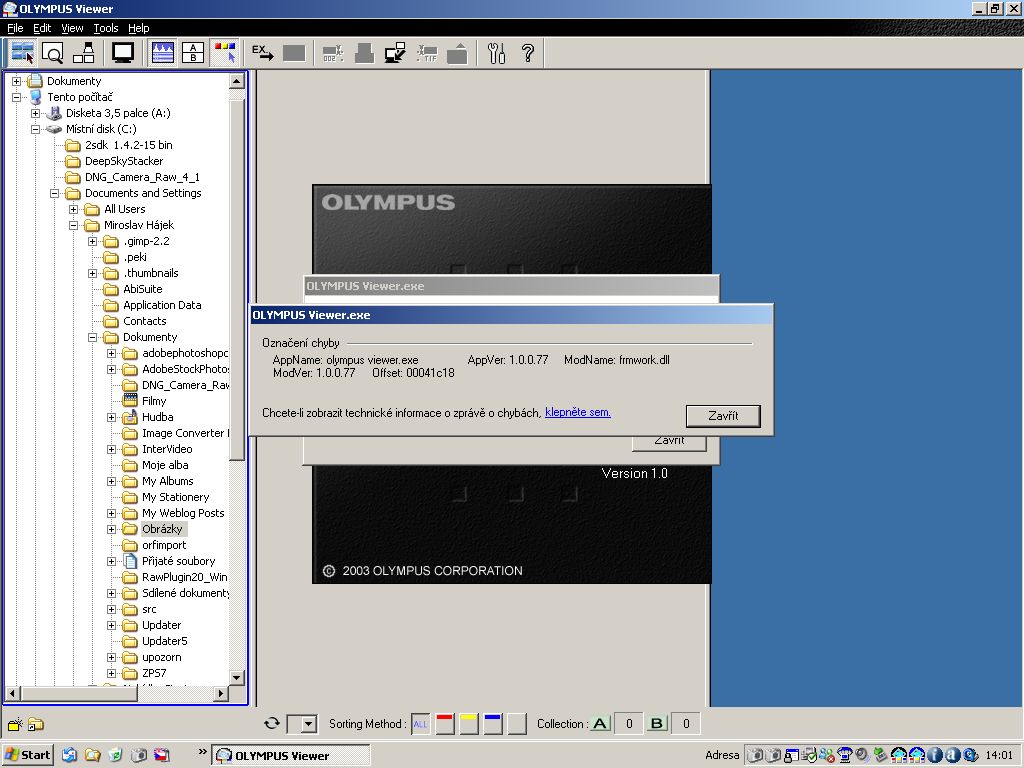This screenshot has width=1024, height=768.
Task: Click the question mark help icon
Action: pyautogui.click(x=528, y=53)
